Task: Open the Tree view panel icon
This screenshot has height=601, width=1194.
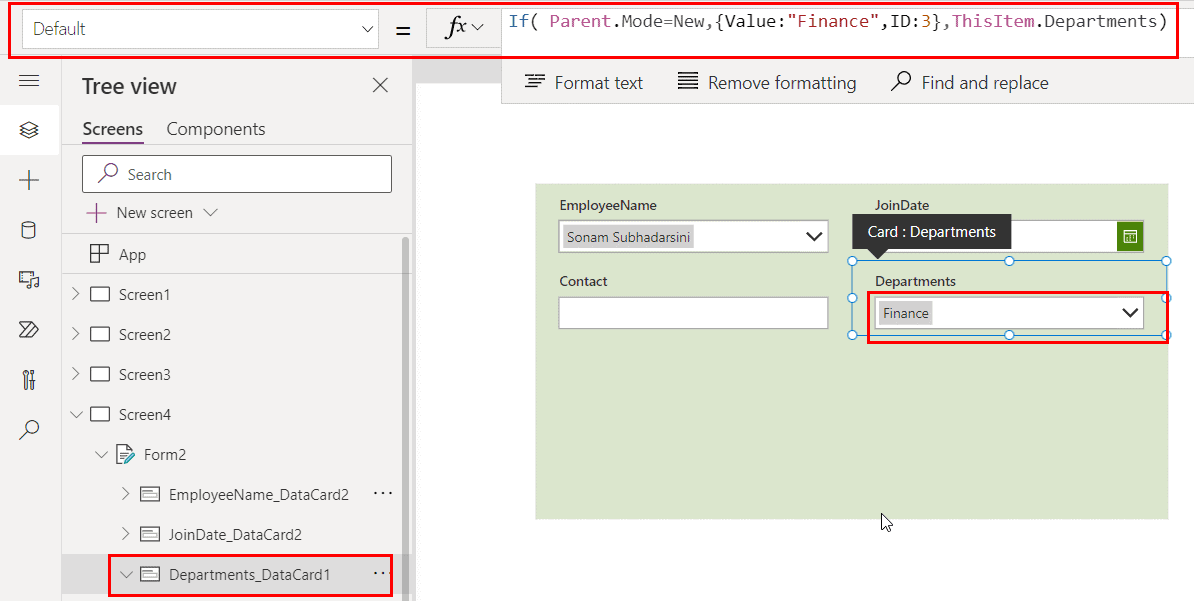Action: [29, 129]
